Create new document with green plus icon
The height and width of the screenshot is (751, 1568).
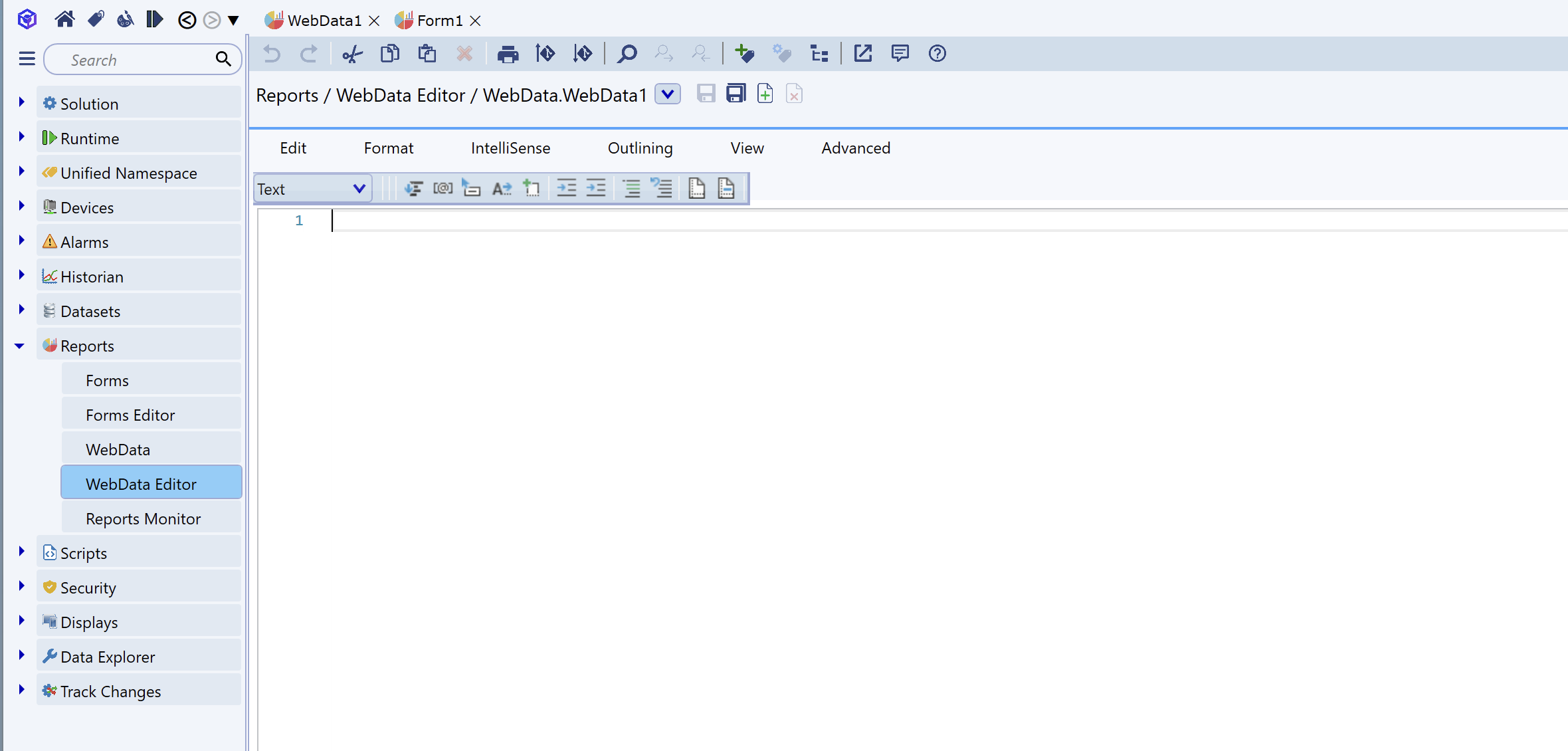point(765,94)
